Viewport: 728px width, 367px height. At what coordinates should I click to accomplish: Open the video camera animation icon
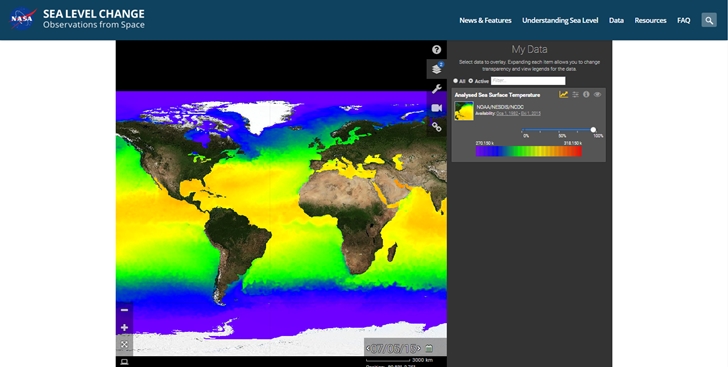click(436, 108)
